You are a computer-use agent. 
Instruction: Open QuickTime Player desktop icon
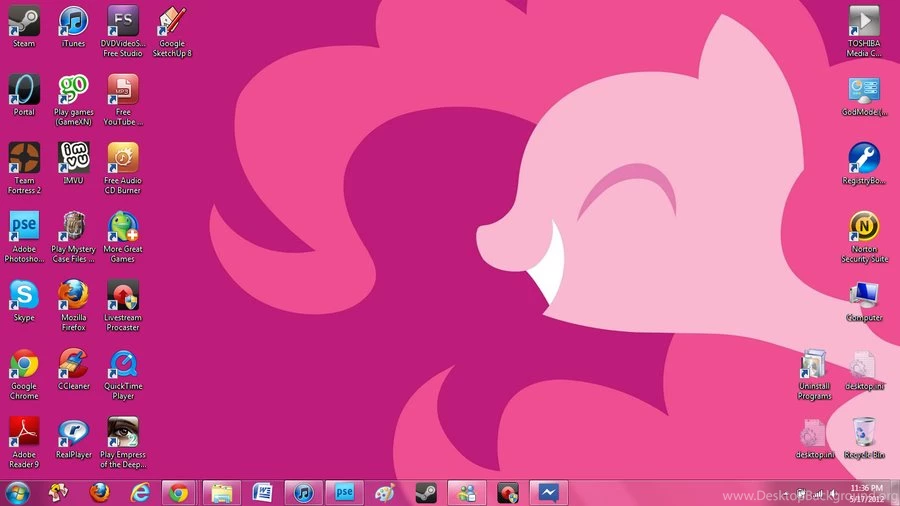tap(122, 365)
